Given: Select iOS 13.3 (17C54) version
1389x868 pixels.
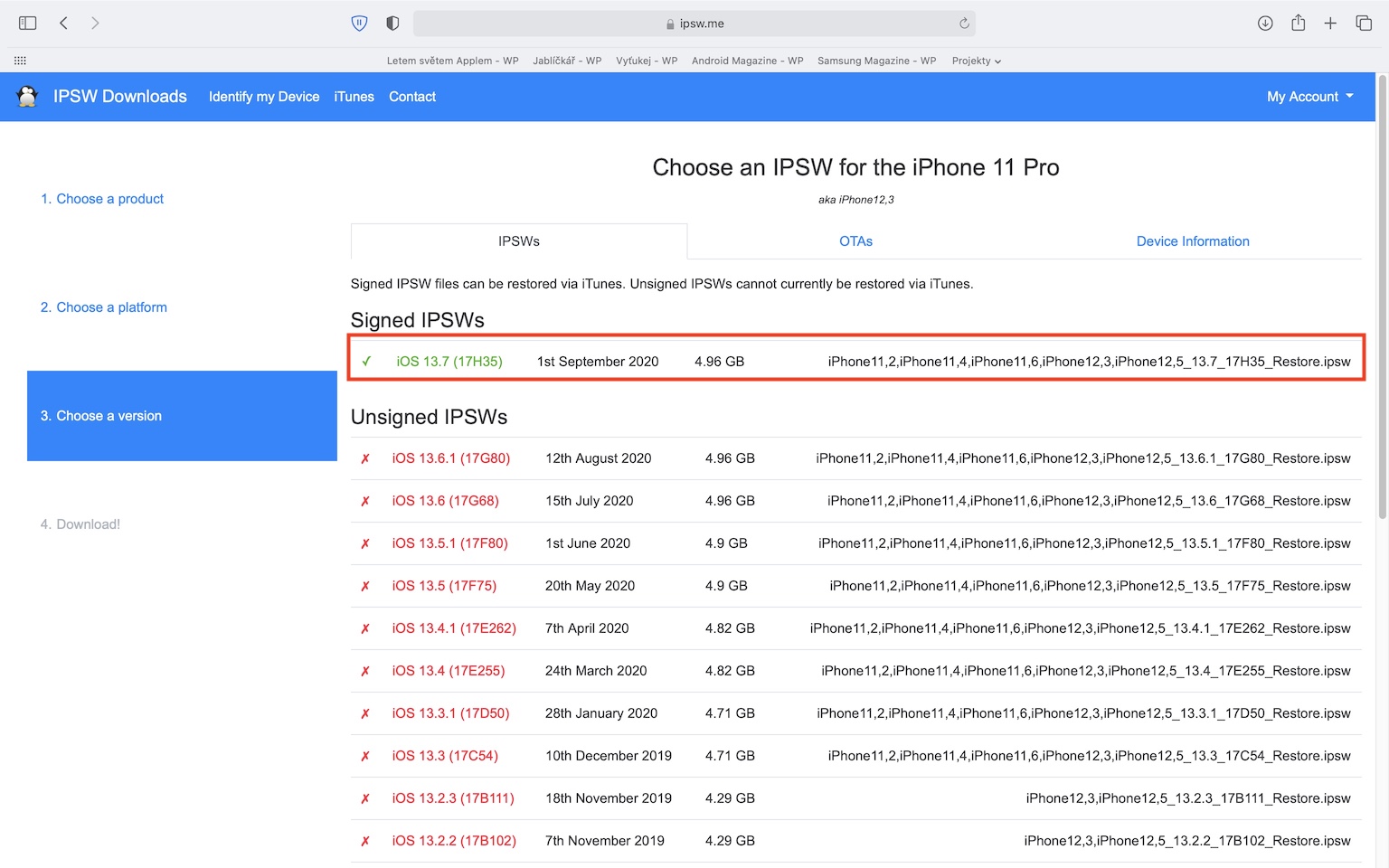Looking at the screenshot, I should pyautogui.click(x=445, y=756).
